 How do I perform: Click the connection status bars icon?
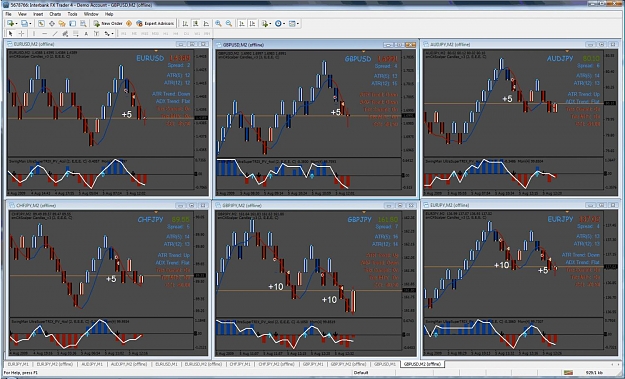(x=568, y=373)
